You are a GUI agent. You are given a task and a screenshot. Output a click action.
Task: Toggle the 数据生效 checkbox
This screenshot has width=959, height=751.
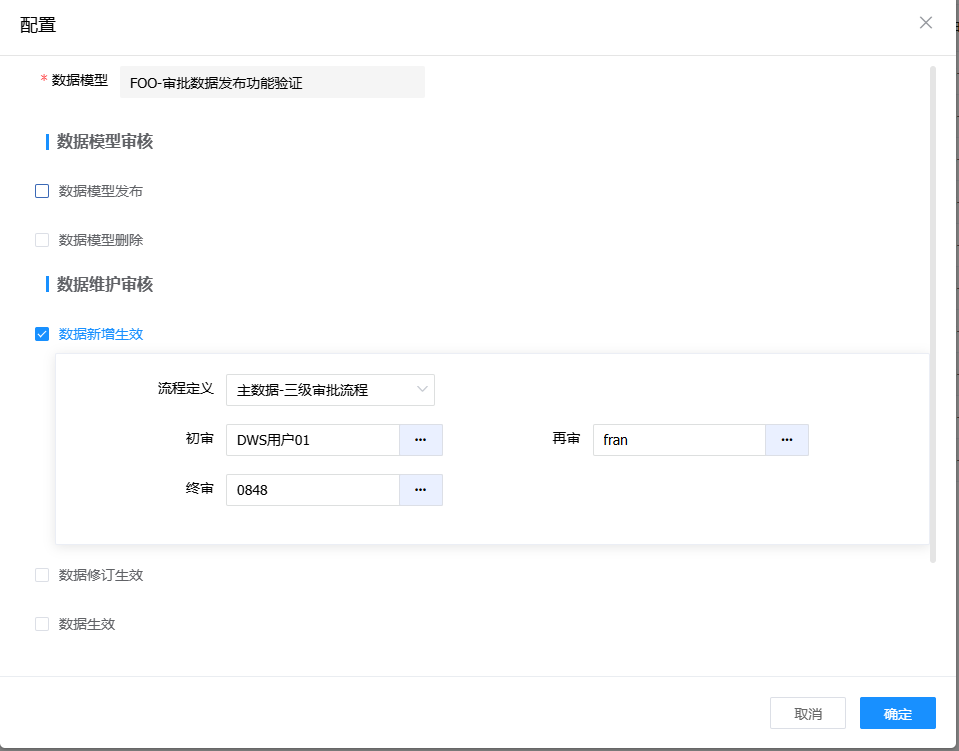(x=42, y=624)
